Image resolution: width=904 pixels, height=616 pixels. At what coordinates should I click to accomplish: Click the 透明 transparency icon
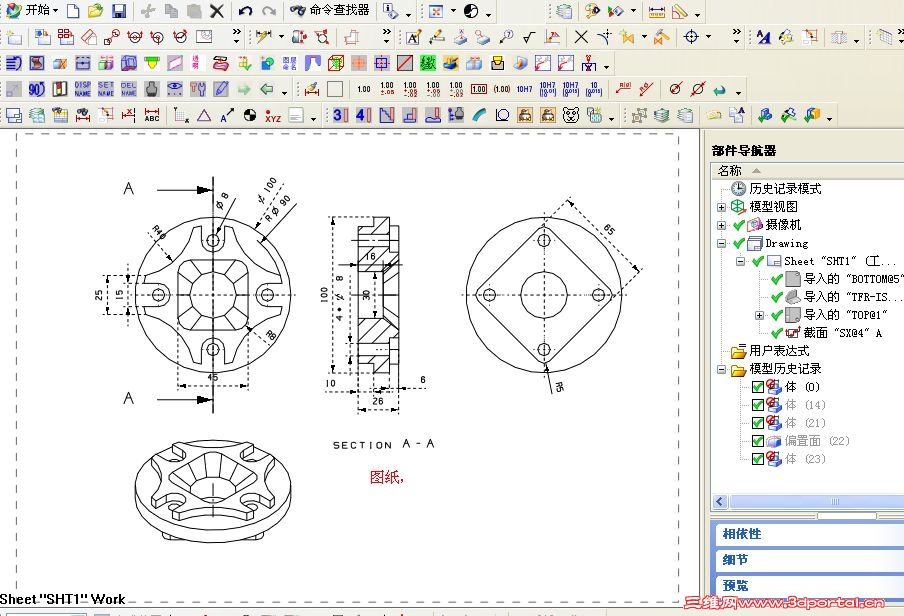197,63
